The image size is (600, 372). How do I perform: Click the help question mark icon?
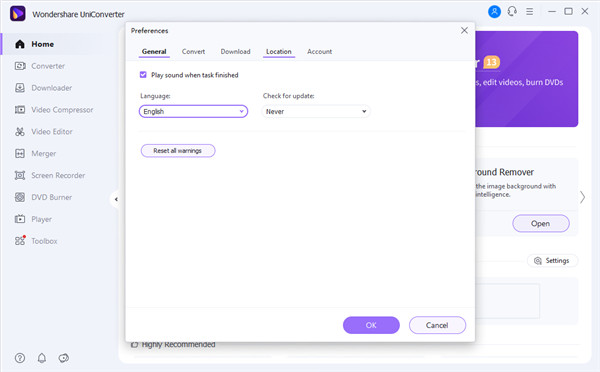(x=20, y=358)
